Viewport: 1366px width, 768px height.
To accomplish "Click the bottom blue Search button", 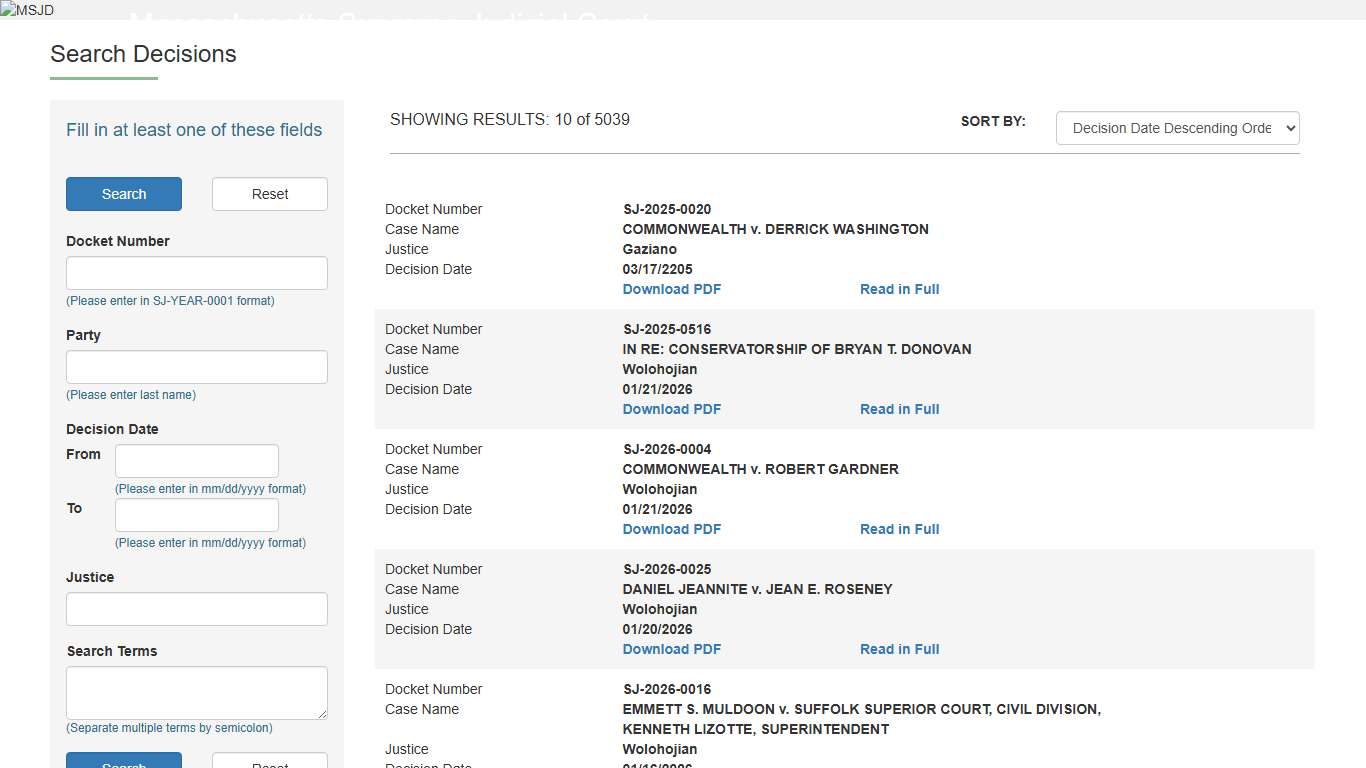I will 124,761.
